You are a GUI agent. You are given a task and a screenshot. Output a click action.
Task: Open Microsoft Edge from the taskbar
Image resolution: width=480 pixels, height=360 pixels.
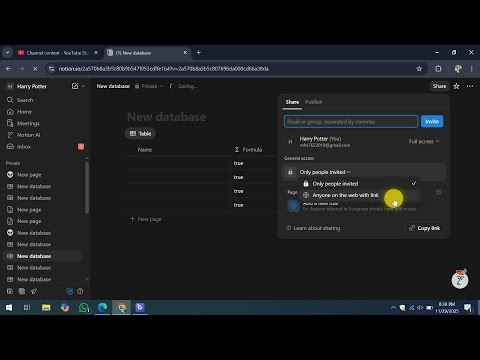102,308
